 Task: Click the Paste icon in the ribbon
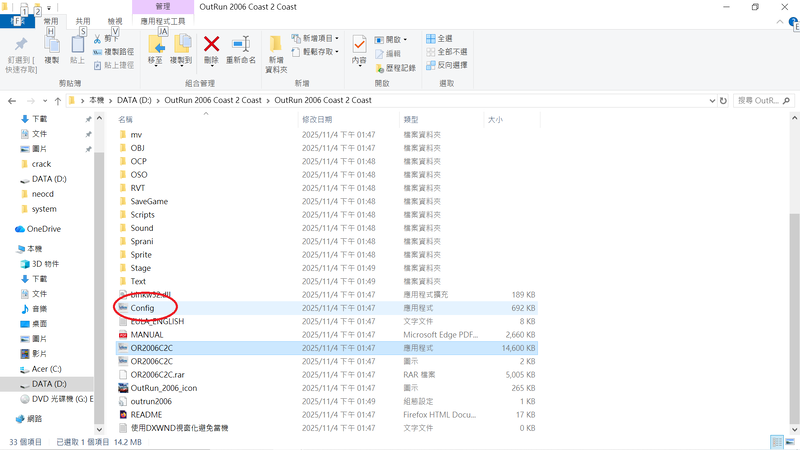(x=77, y=45)
